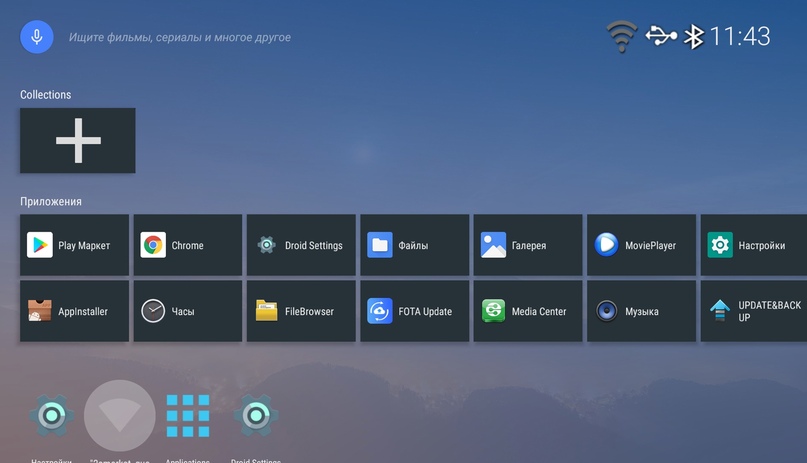Open Droid Settings from the apps grid

301,245
